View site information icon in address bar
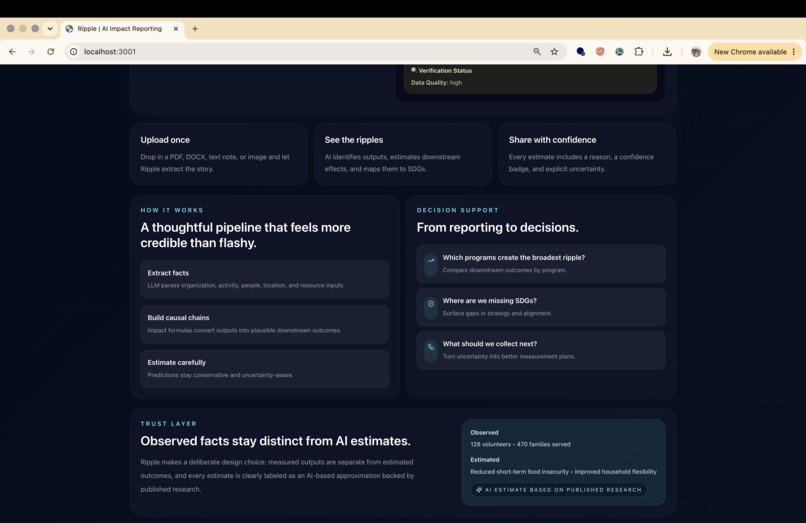The width and height of the screenshot is (806, 523). click(x=74, y=51)
